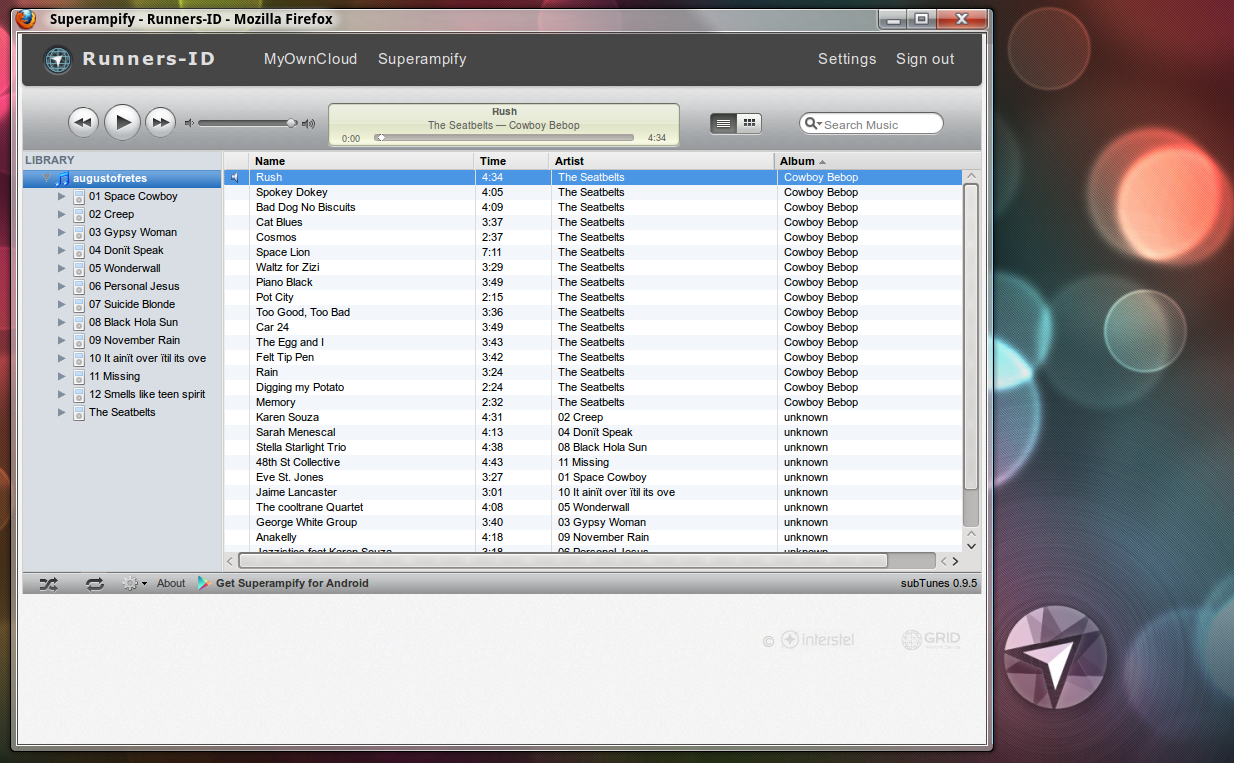
Task: Open Get Superampify for Android link
Action: 292,583
